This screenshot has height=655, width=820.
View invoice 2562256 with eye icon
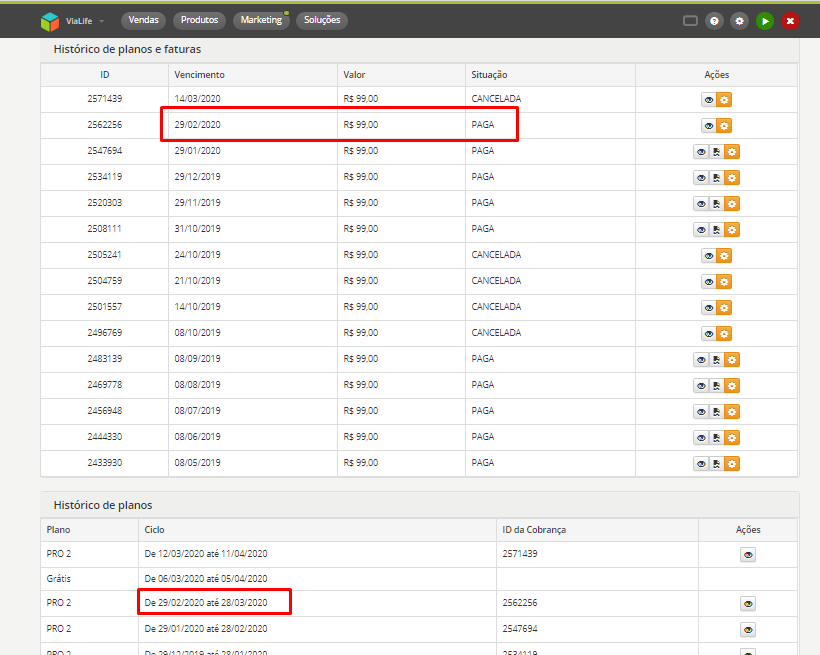click(x=709, y=126)
